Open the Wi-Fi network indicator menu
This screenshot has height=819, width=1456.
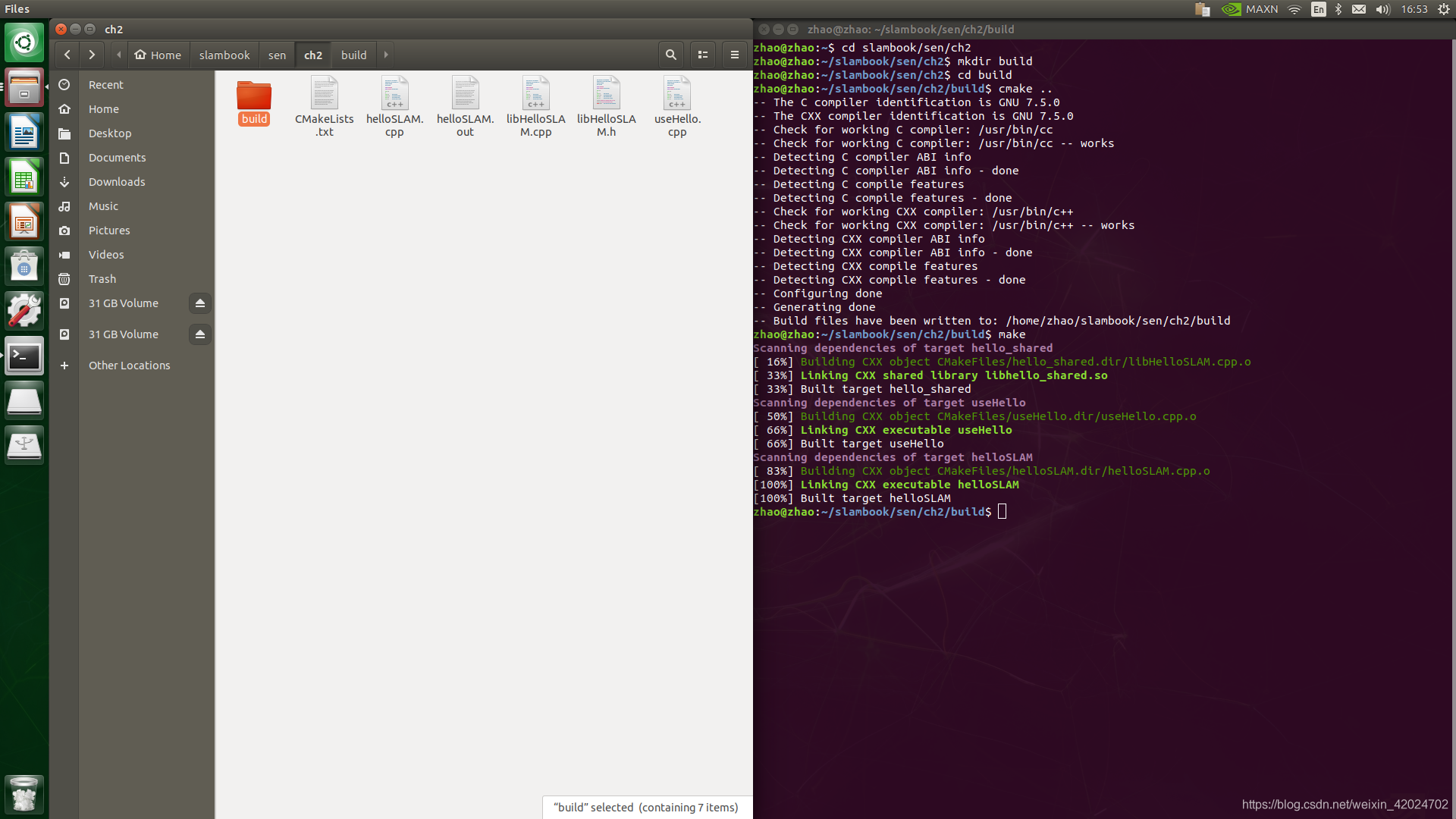click(x=1294, y=9)
